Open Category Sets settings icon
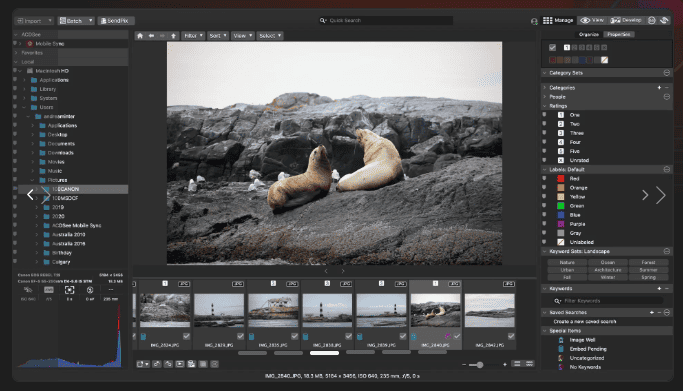Image resolution: width=683 pixels, height=391 pixels. coord(666,73)
